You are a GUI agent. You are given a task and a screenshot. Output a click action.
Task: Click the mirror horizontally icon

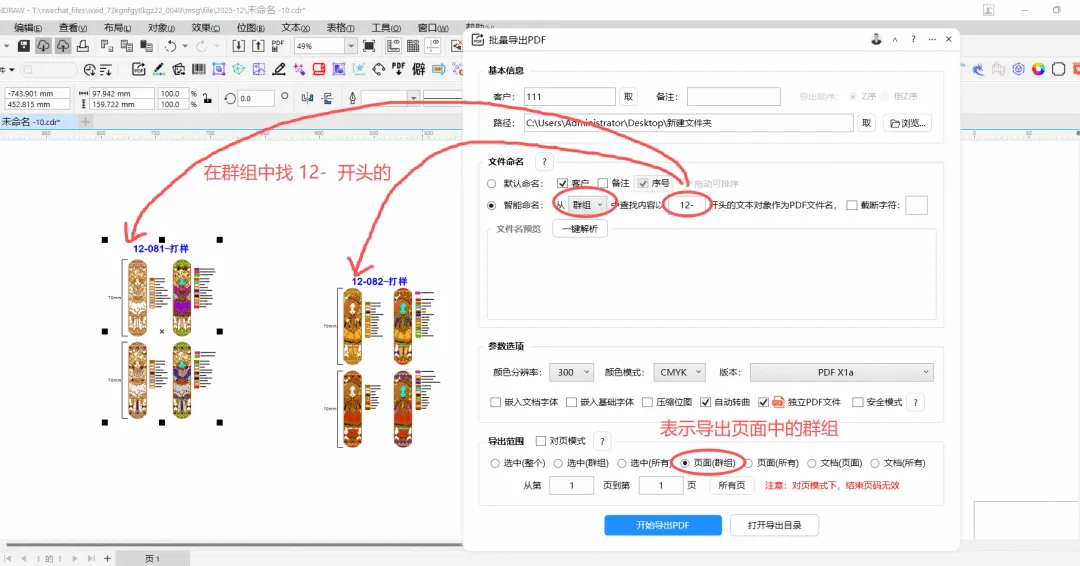[x=308, y=98]
